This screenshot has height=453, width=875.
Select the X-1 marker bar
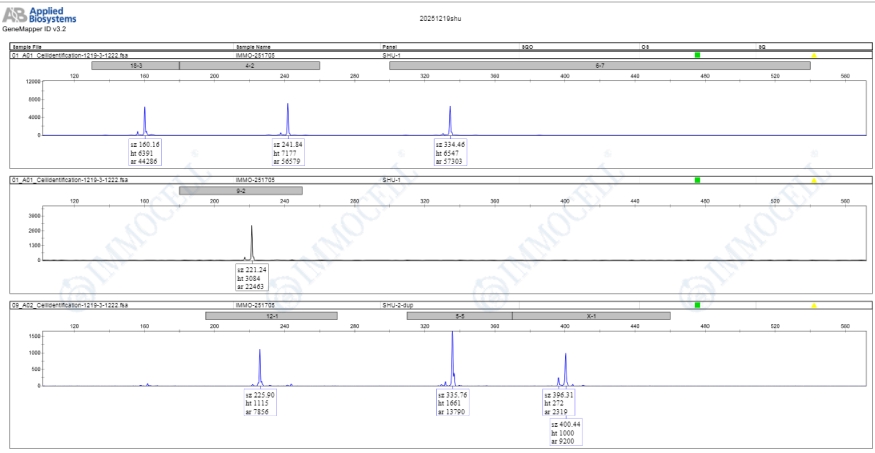point(591,315)
